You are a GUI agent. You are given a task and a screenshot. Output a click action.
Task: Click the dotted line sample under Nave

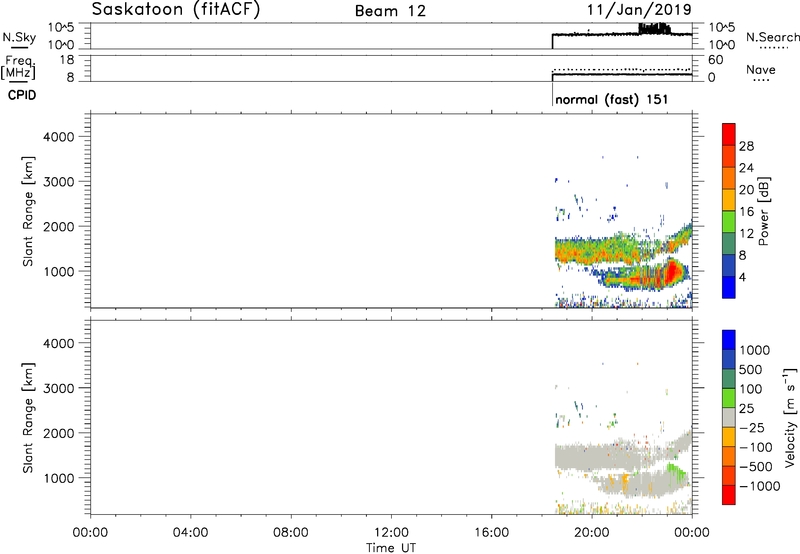click(761, 80)
